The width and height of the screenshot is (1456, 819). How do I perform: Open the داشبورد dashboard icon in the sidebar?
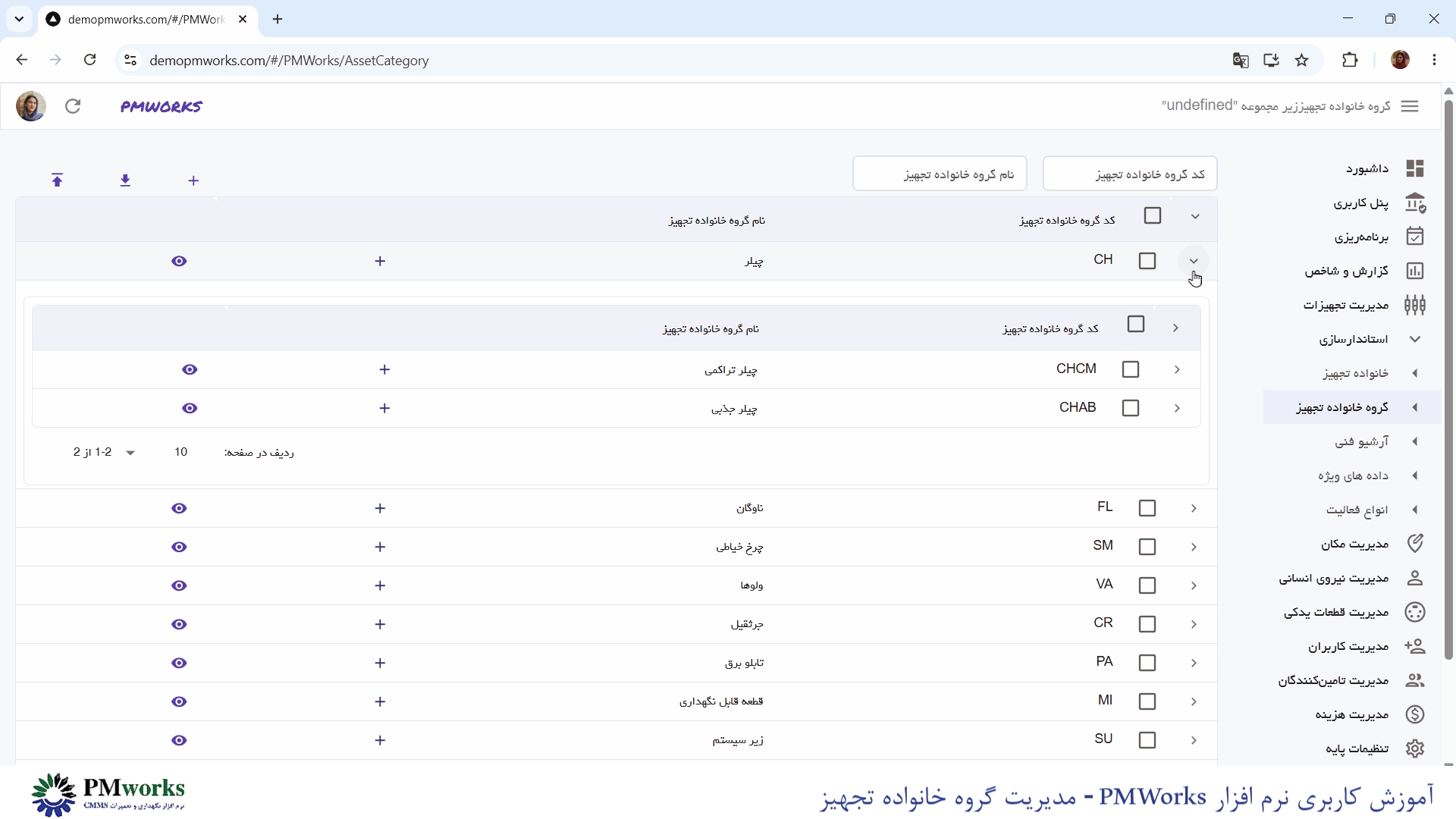pyautogui.click(x=1415, y=168)
